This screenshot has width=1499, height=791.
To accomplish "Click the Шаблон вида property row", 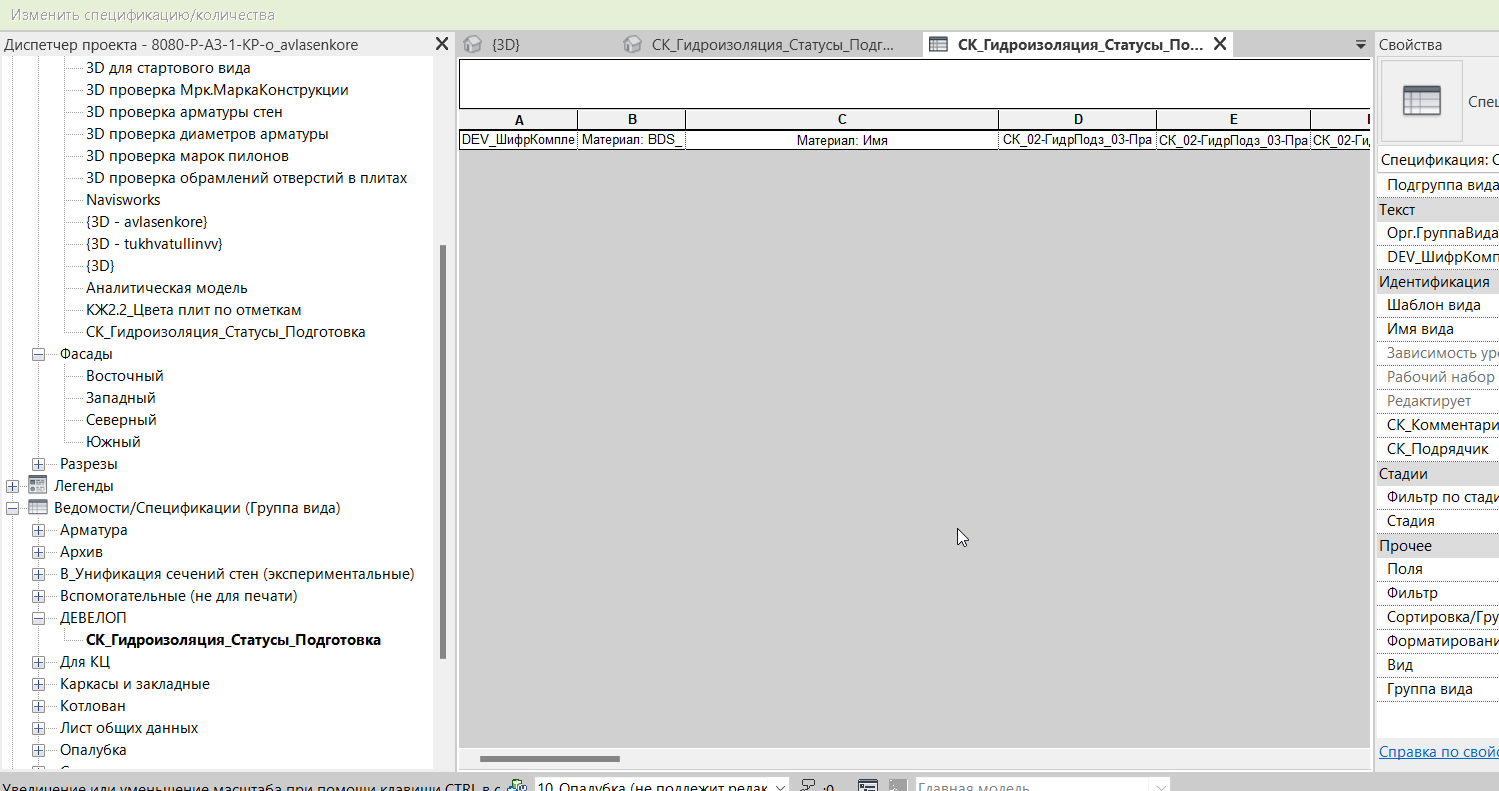I will pyautogui.click(x=1438, y=305).
